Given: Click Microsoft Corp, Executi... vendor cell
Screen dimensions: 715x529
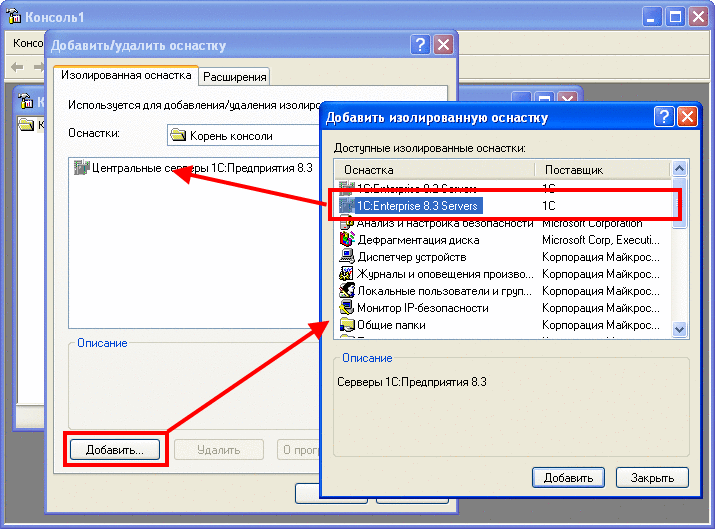Looking at the screenshot, I should (x=601, y=240).
